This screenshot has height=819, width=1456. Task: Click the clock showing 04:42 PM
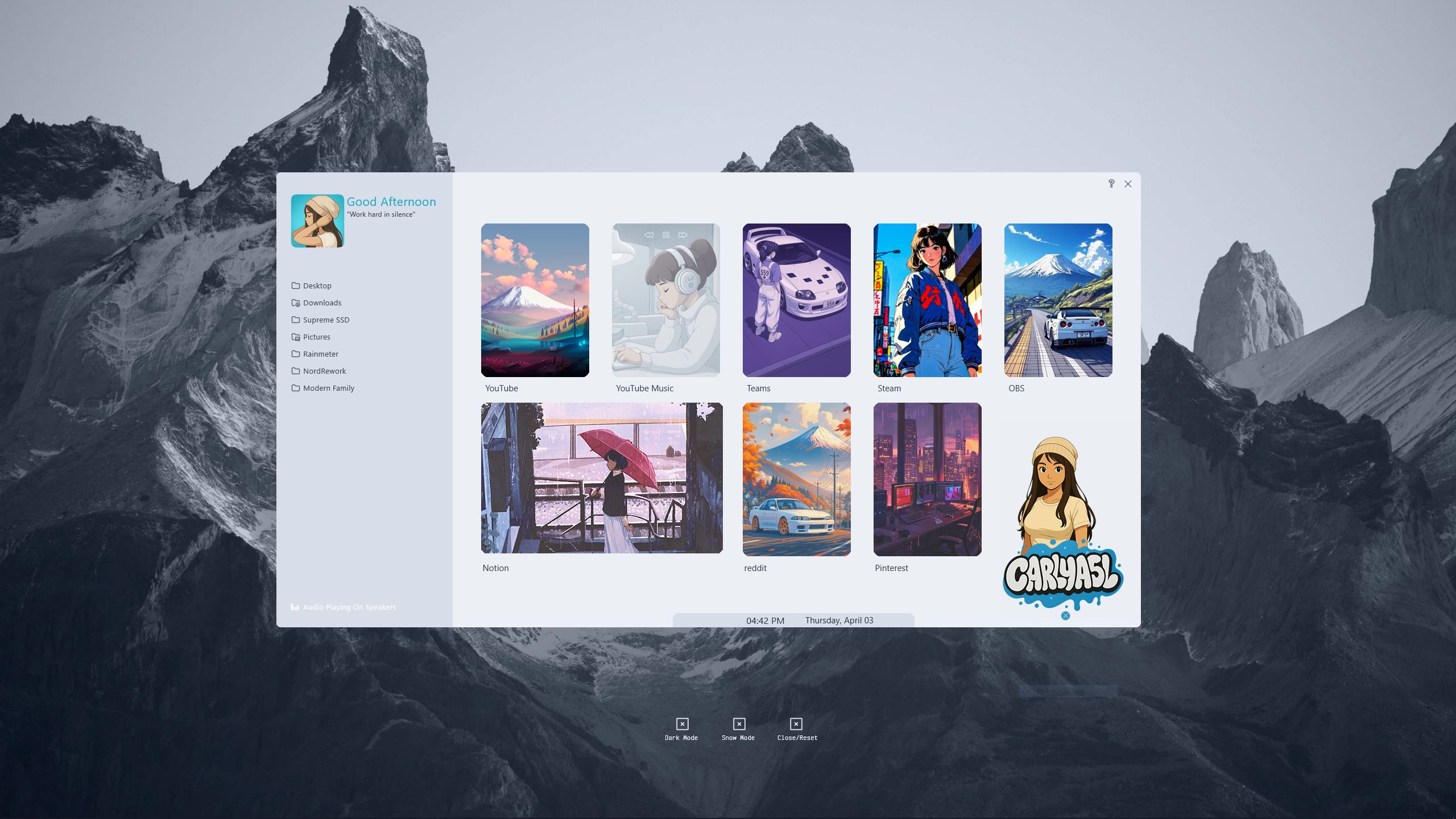pyautogui.click(x=764, y=621)
